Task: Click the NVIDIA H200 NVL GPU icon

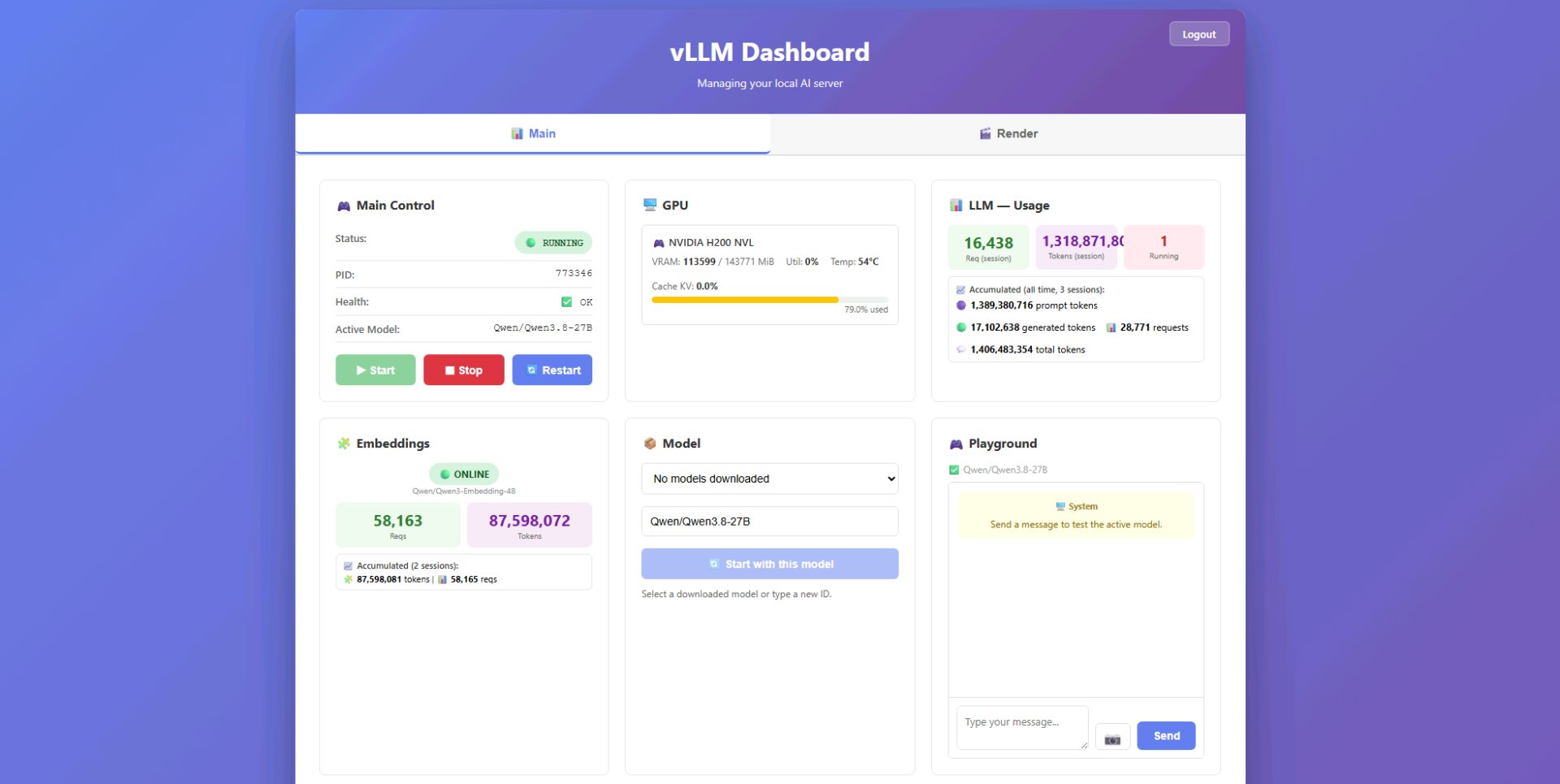Action: (659, 243)
